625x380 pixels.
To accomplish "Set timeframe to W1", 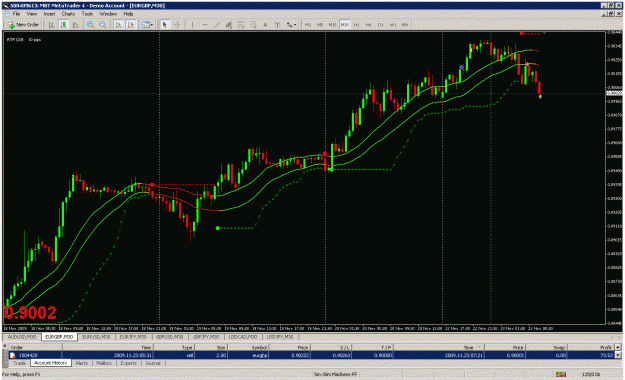I will point(393,25).
